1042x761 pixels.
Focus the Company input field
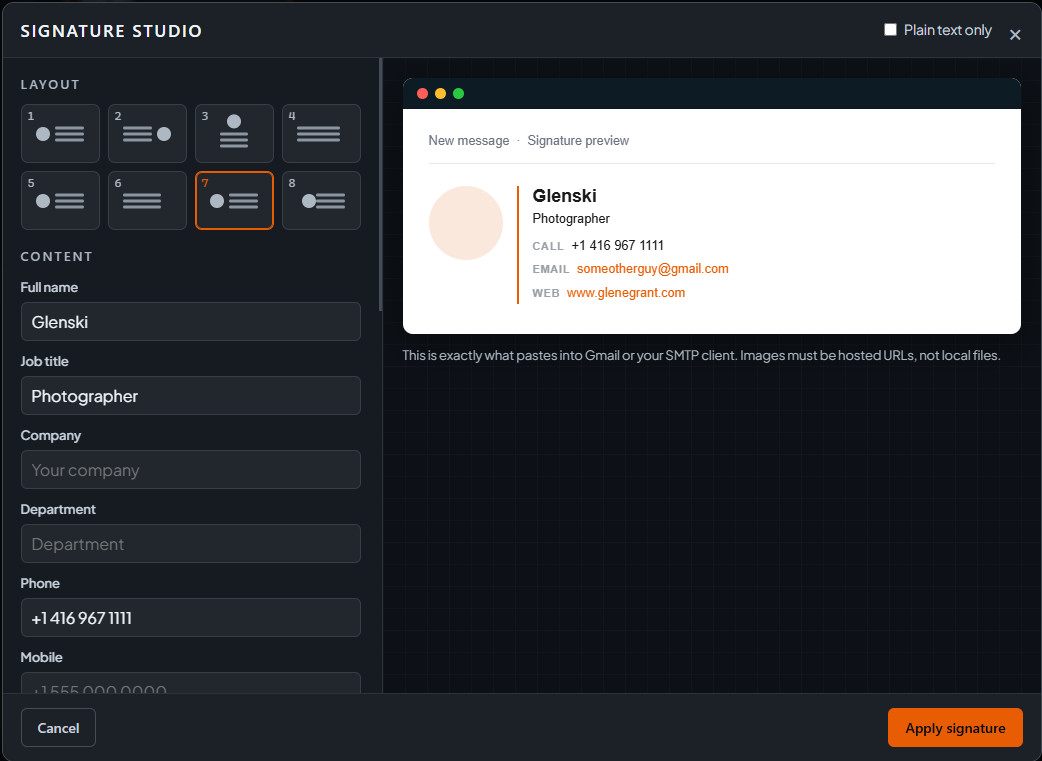[191, 470]
